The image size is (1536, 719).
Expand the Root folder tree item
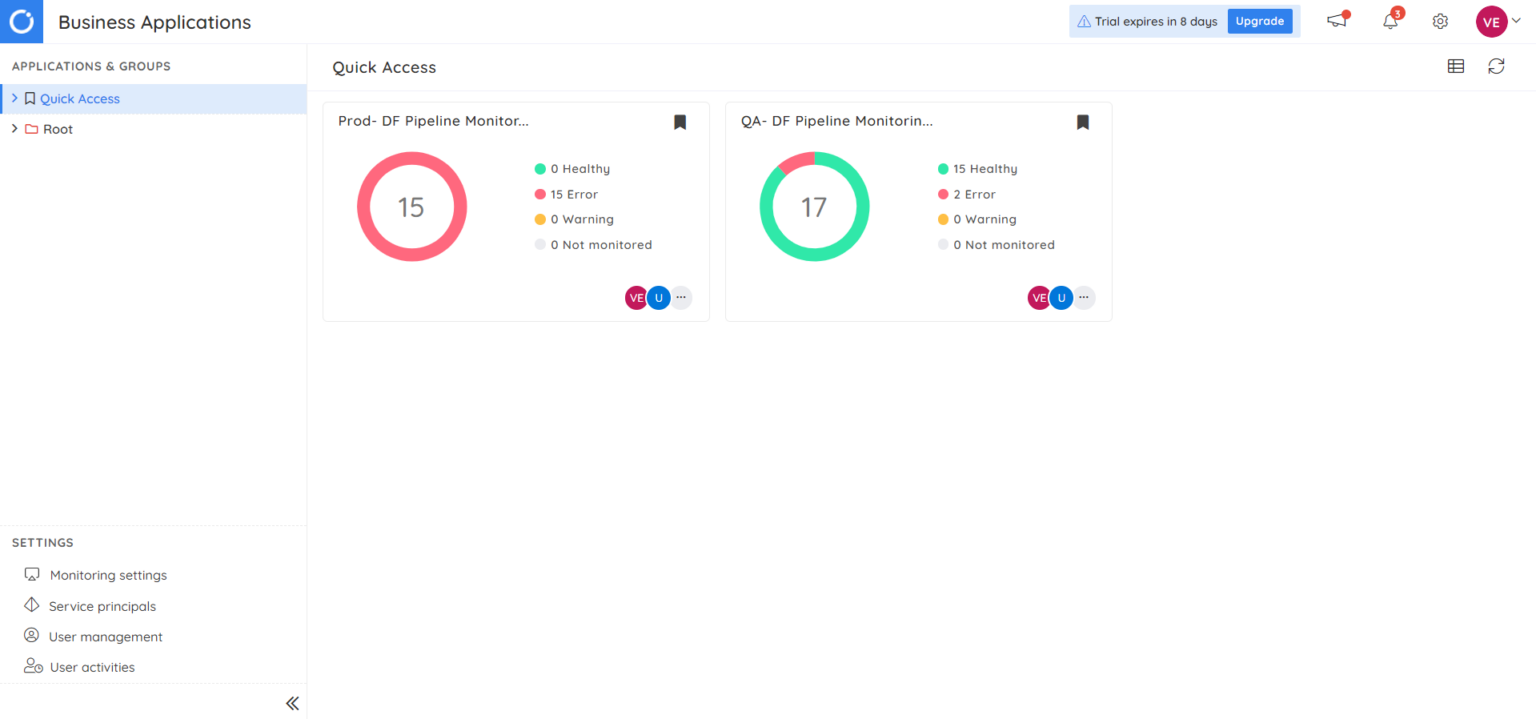tap(14, 128)
